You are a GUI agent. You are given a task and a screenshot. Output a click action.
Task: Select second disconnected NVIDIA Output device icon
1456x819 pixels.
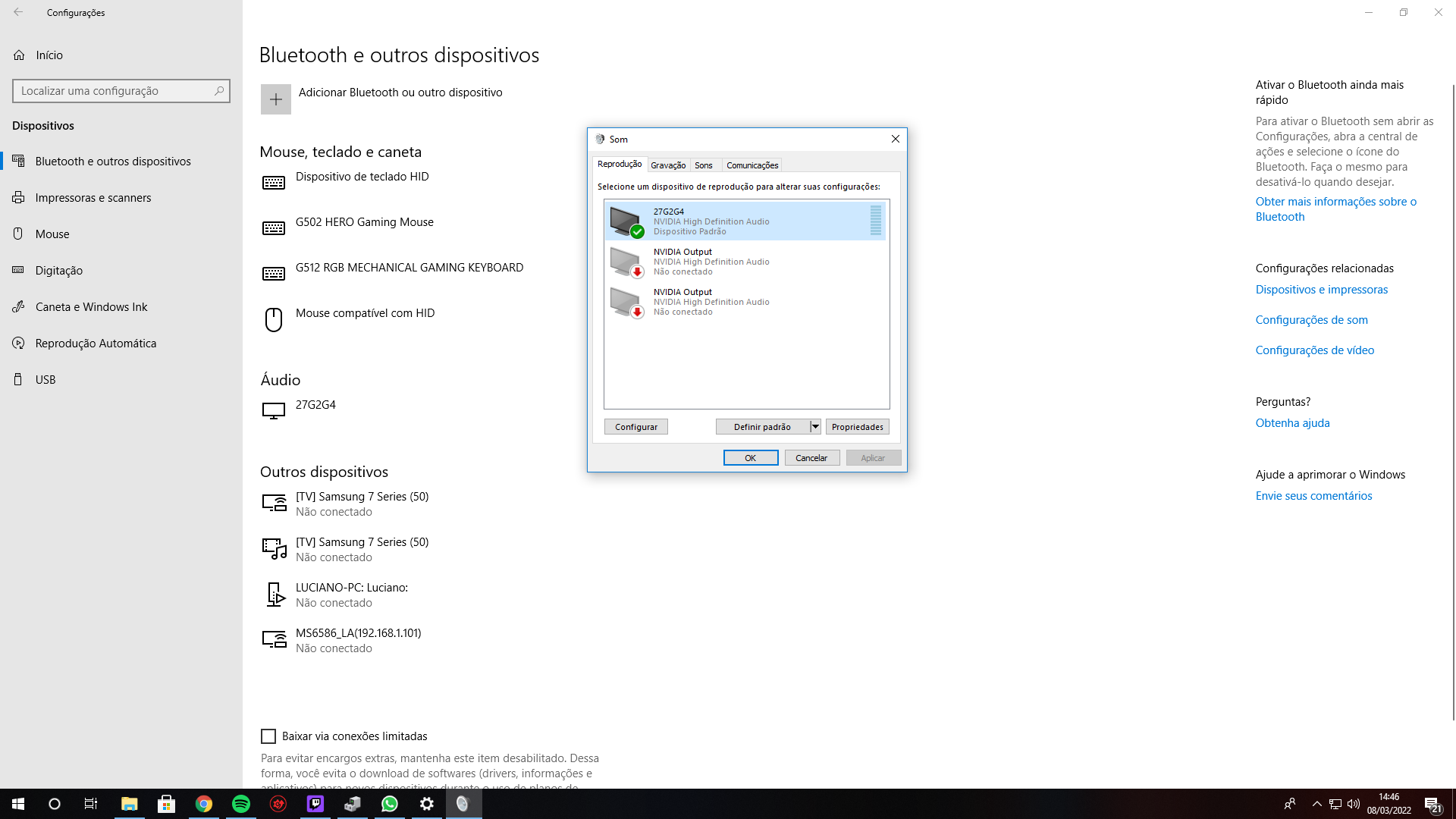pyautogui.click(x=627, y=302)
